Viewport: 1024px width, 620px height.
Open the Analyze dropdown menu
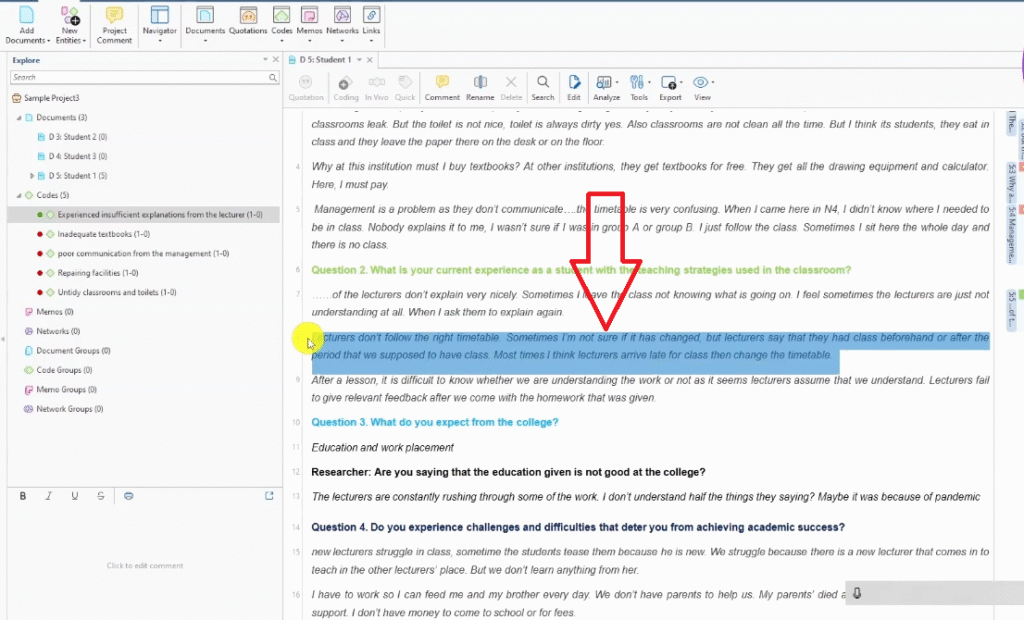(607, 87)
